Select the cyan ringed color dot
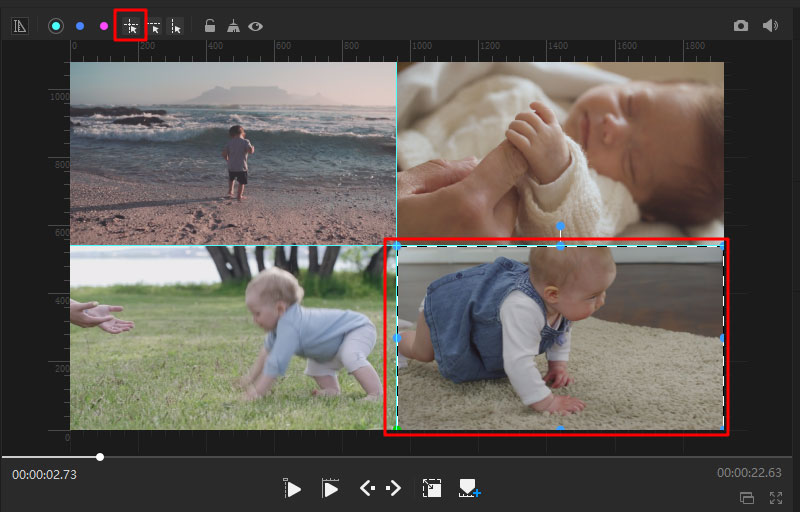Viewport: 800px width, 512px height. click(x=56, y=26)
